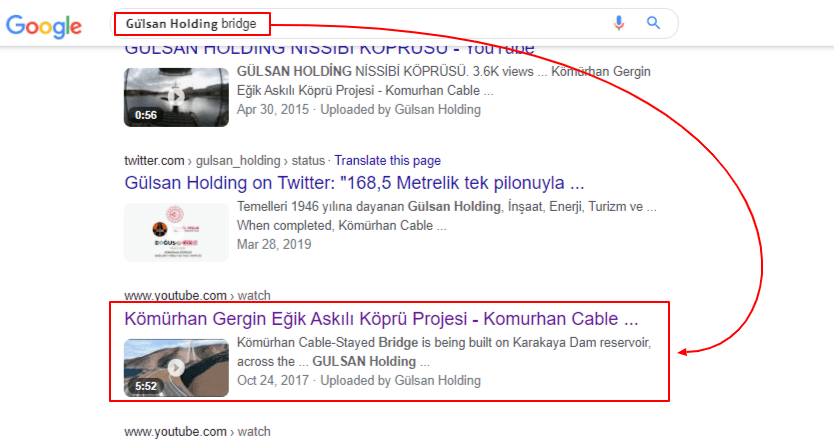Open the NİSSİBİ KÖPRÜSÜ YouTube result title
The image size is (834, 445).
329,48
